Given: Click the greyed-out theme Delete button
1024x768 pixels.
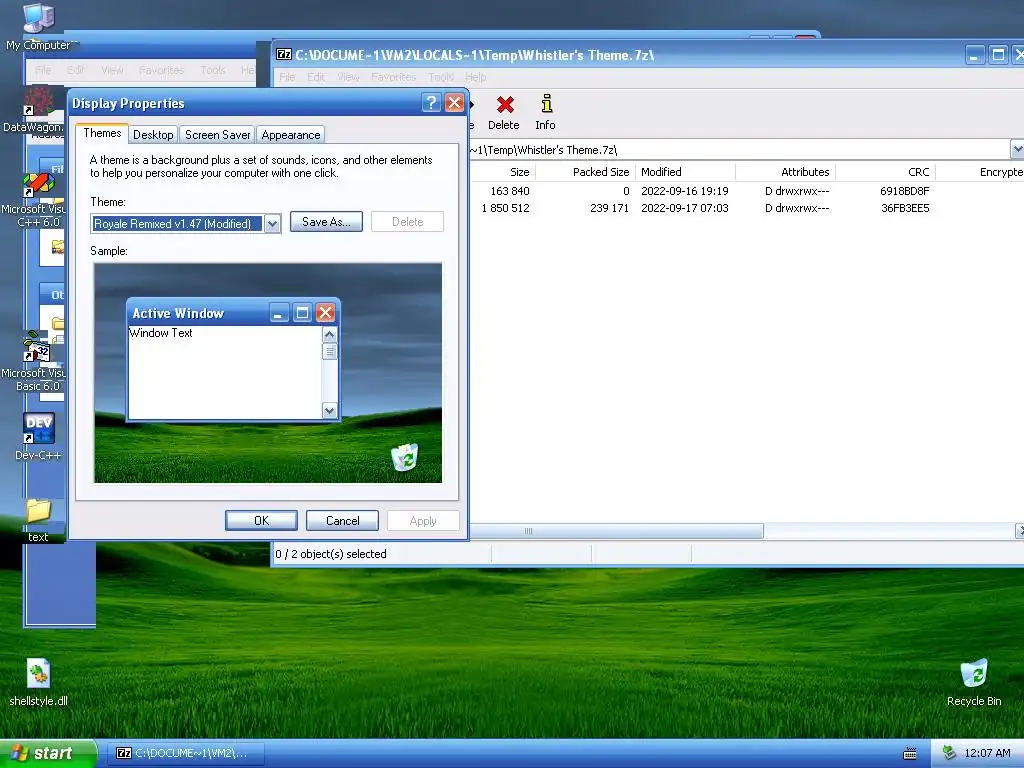Looking at the screenshot, I should [x=408, y=221].
